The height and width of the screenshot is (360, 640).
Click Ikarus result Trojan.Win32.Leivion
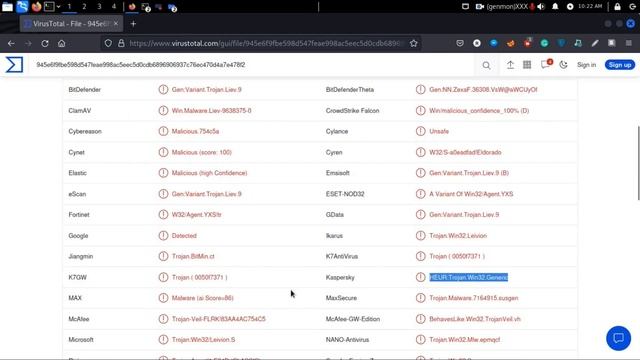point(458,236)
